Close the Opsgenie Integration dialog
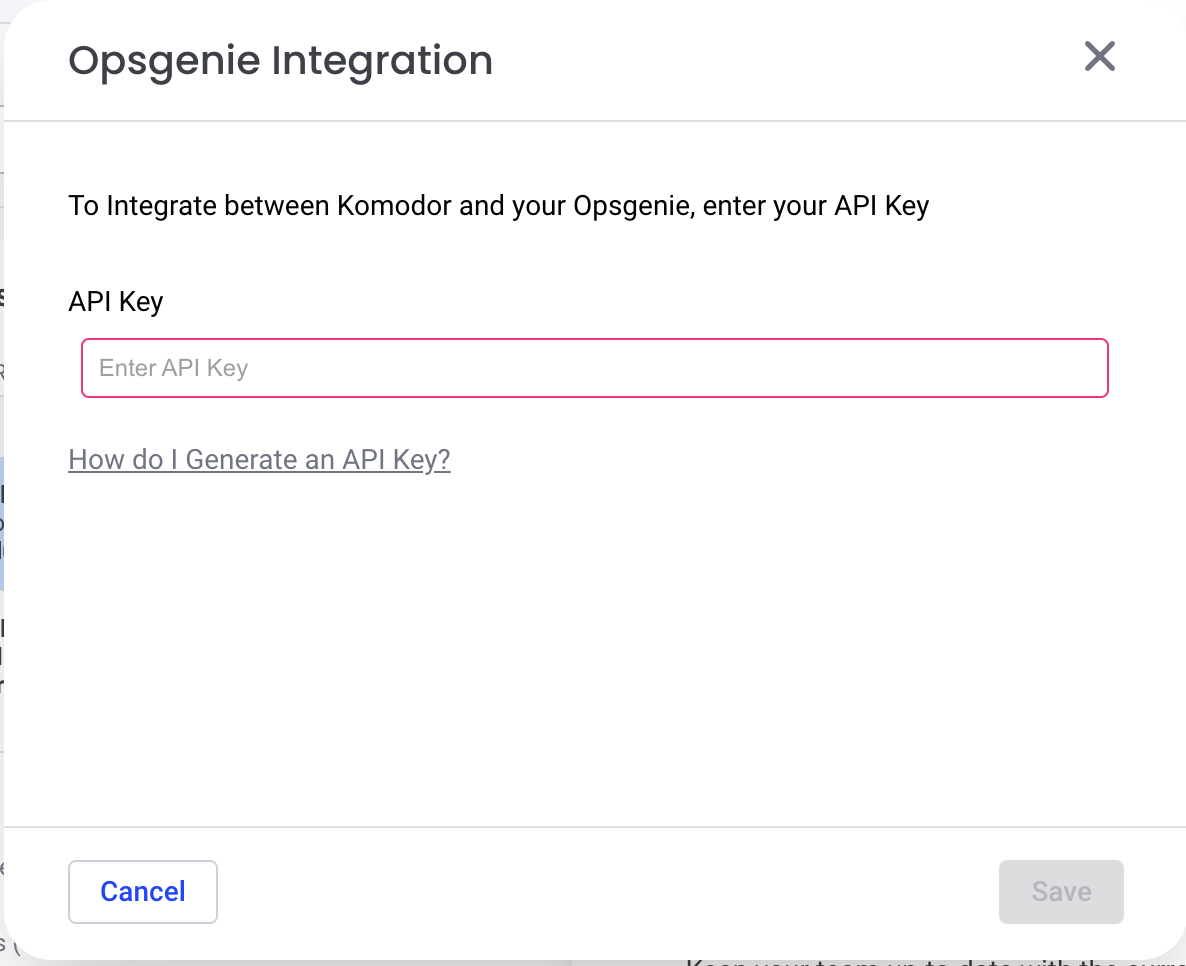This screenshot has width=1186, height=966. 1099,57
